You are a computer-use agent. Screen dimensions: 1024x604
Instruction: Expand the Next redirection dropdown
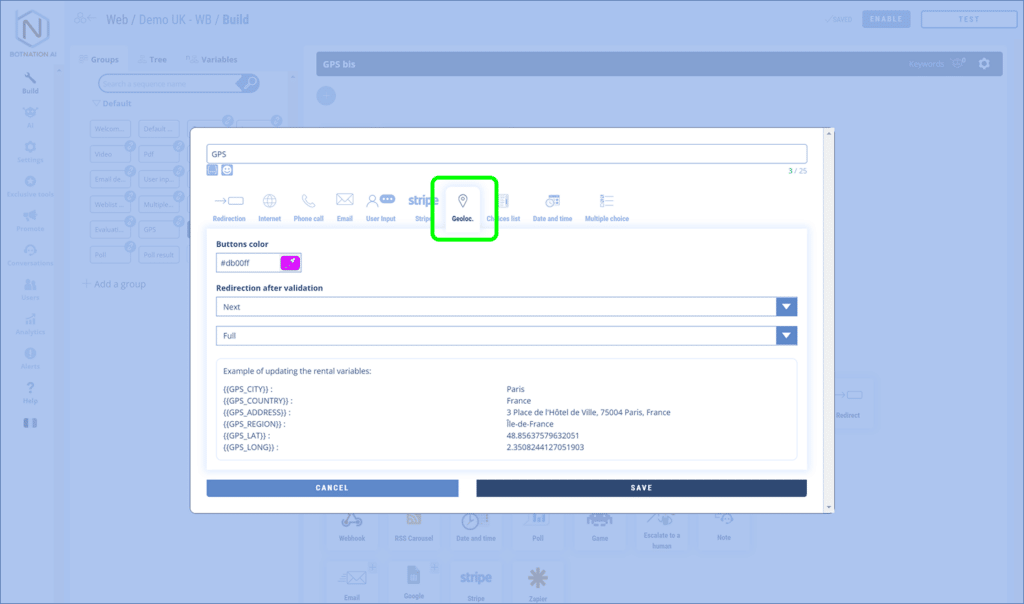tap(786, 307)
